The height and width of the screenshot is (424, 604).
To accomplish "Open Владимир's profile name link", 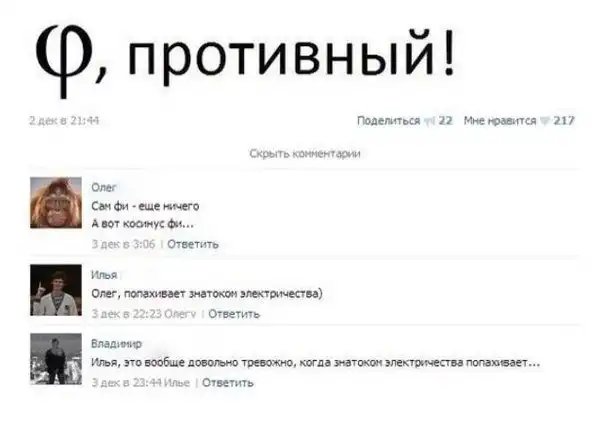I will [116, 344].
